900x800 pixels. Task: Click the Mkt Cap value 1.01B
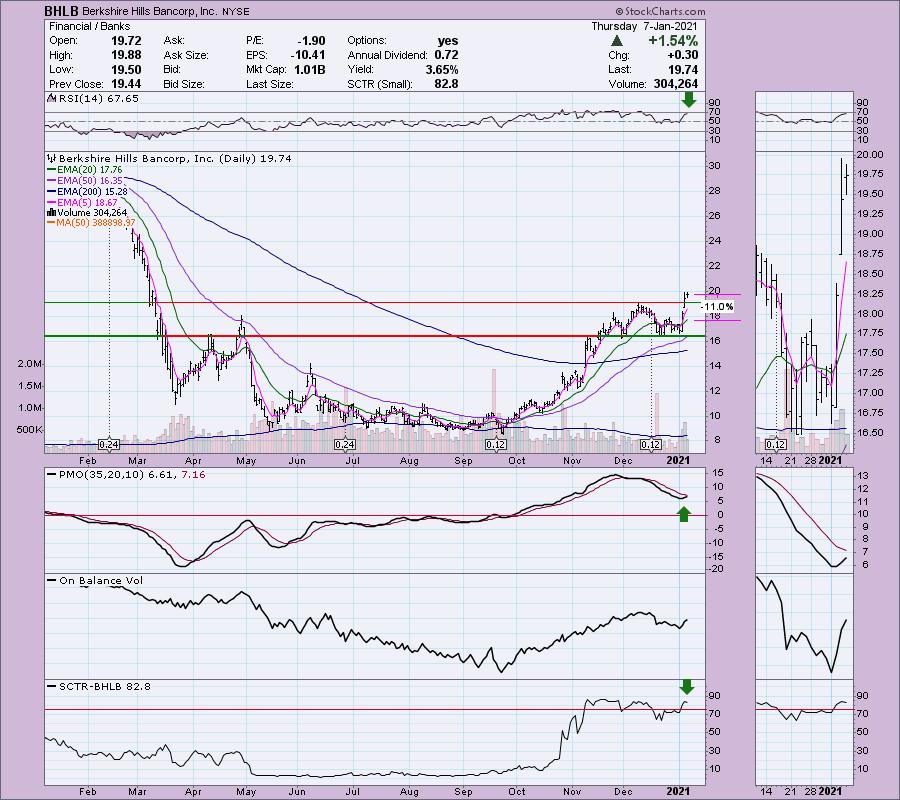point(310,69)
